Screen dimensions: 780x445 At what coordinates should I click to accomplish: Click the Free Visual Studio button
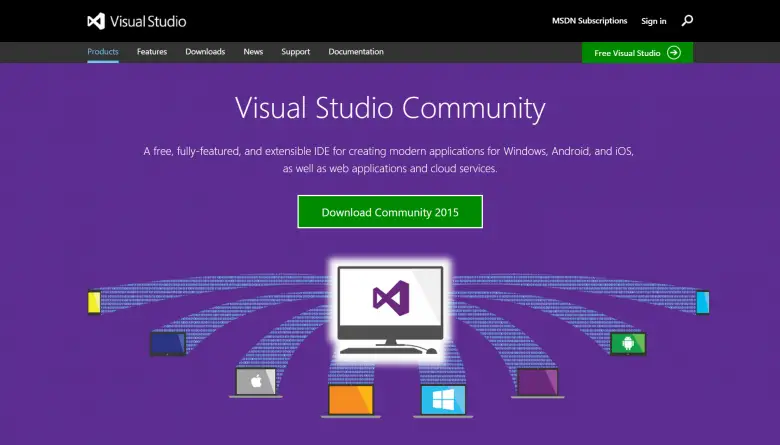[x=637, y=53]
